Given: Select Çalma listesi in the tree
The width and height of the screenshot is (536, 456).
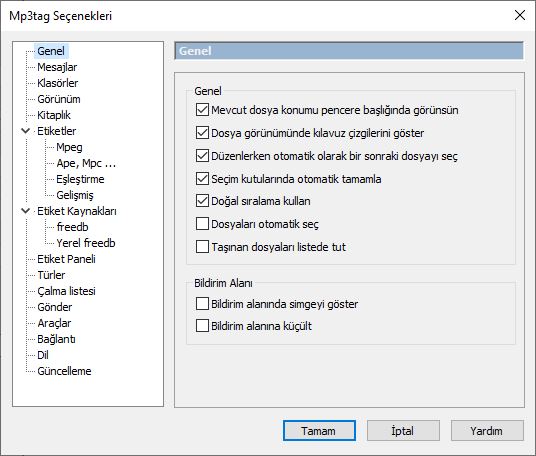Looking at the screenshot, I should (x=66, y=291).
